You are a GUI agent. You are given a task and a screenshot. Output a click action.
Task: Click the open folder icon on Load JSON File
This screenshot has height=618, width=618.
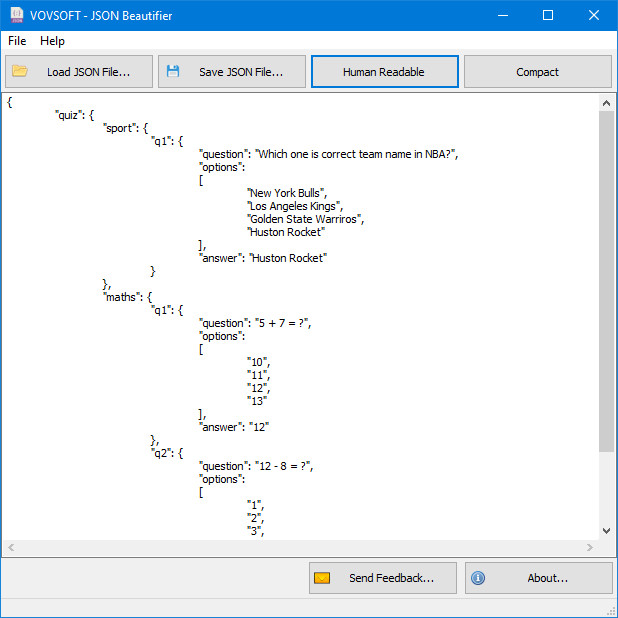20,71
